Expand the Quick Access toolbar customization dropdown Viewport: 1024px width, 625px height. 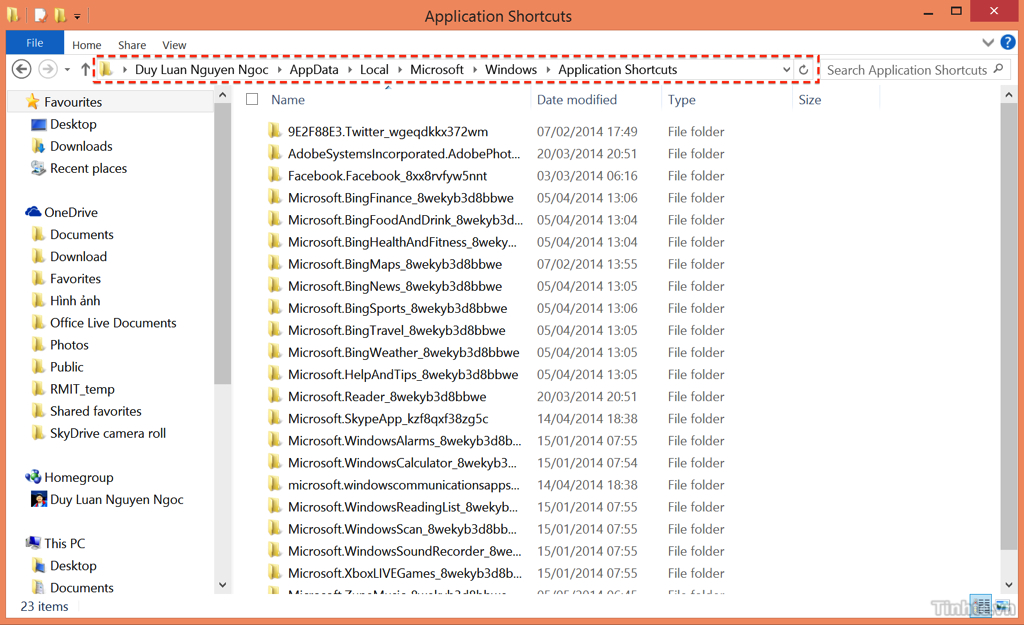pyautogui.click(x=76, y=15)
